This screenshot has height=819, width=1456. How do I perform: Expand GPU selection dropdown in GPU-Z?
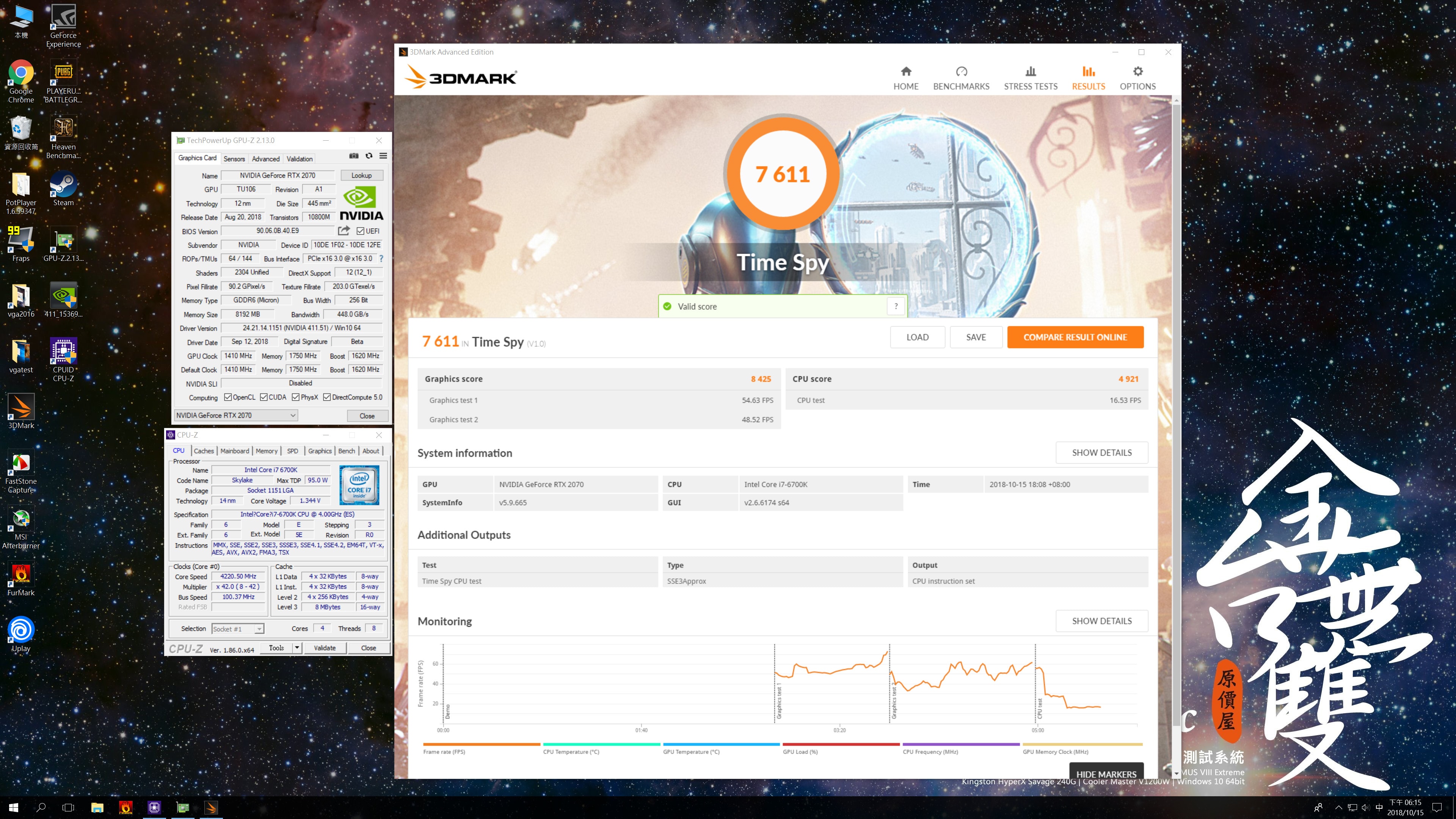236,416
